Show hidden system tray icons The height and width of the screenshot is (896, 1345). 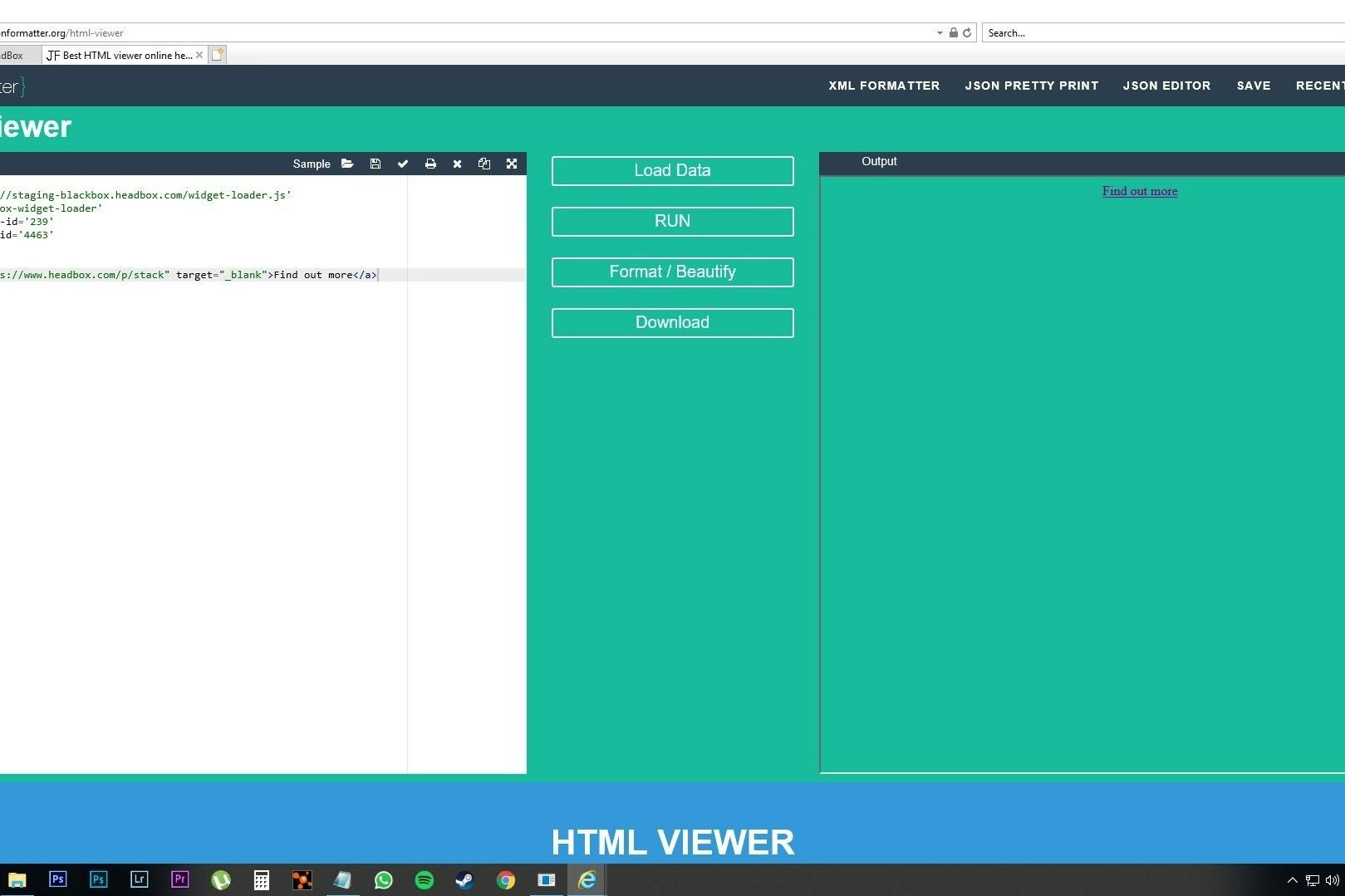point(1292,880)
